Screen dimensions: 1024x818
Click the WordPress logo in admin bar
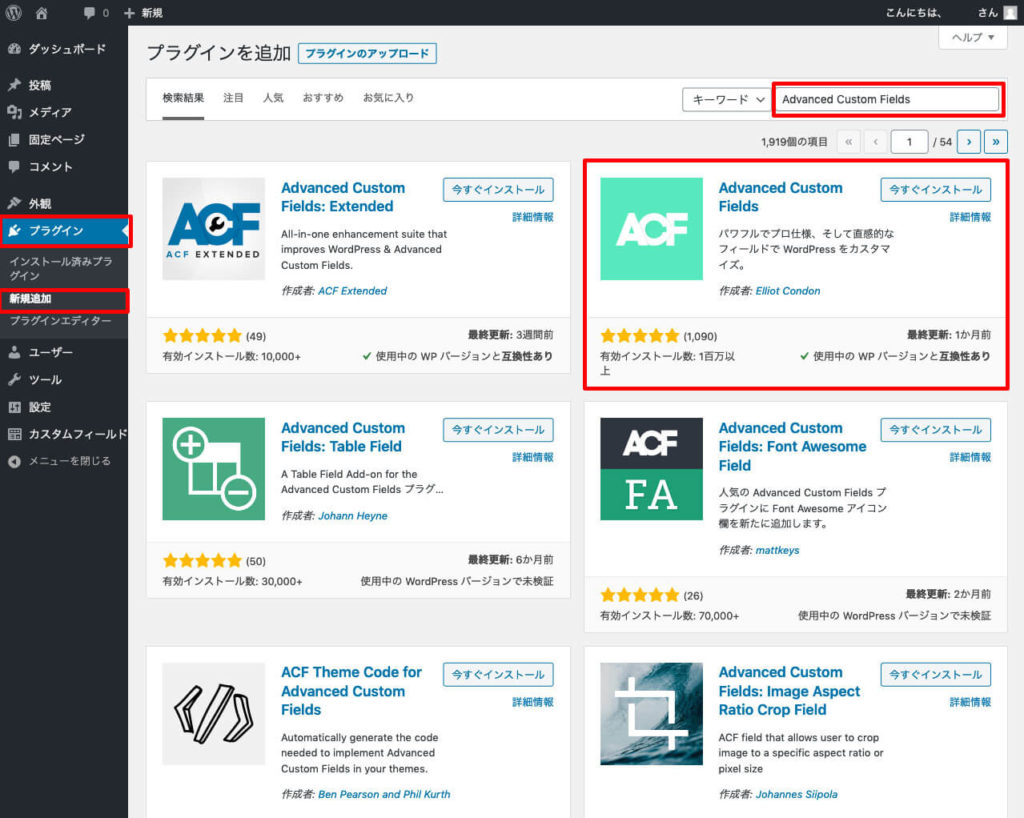click(13, 12)
